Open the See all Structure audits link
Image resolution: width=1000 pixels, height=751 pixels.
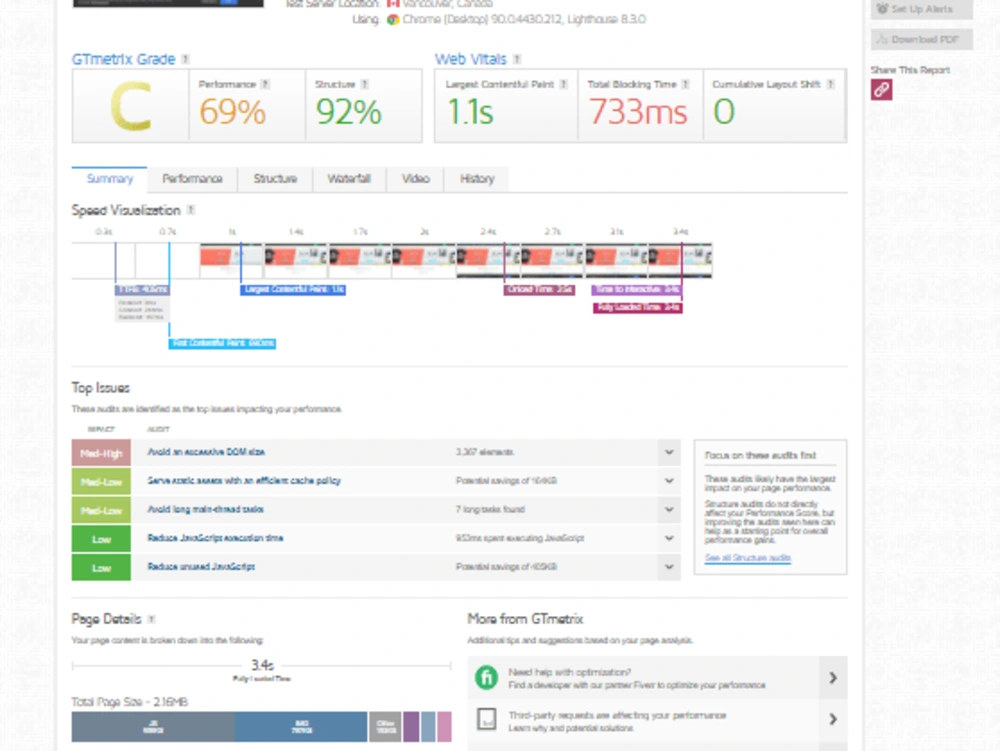(x=747, y=558)
